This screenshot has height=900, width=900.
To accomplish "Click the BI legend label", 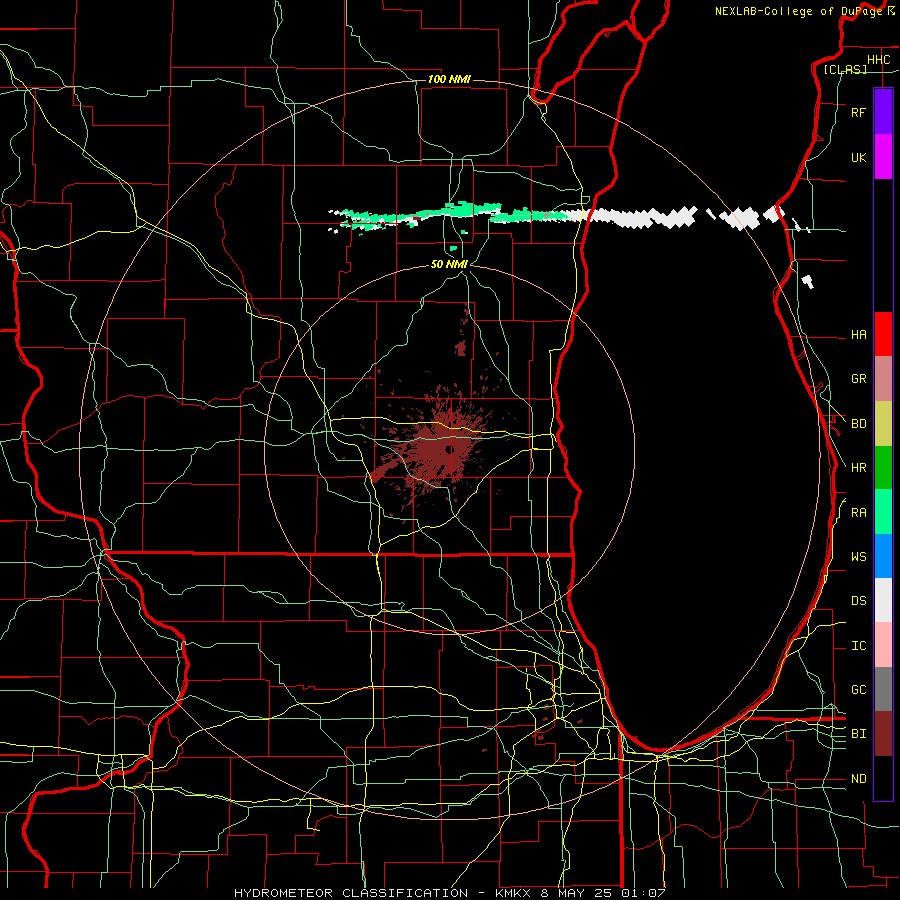I will pyautogui.click(x=858, y=734).
